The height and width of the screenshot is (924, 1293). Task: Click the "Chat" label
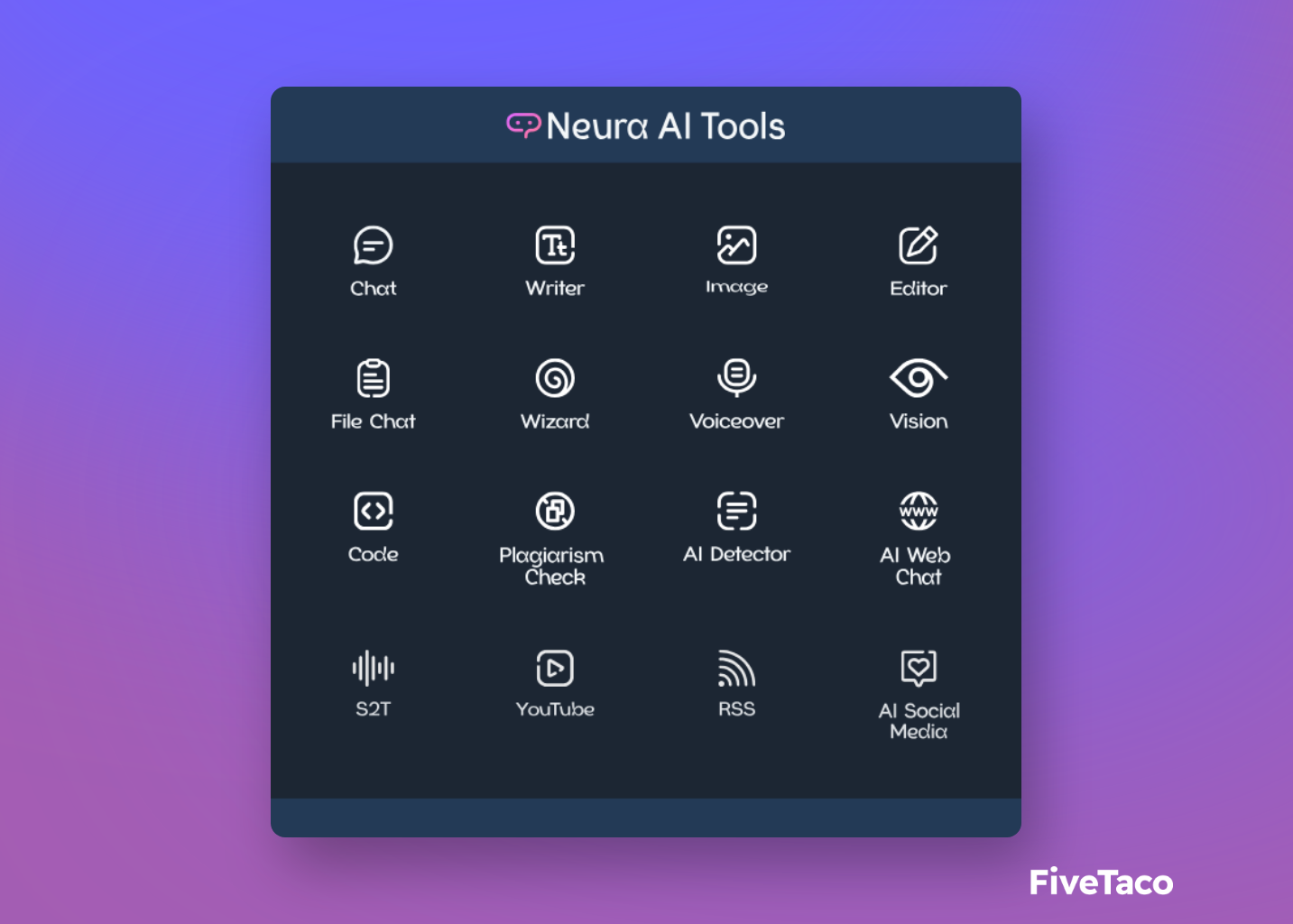coord(374,289)
